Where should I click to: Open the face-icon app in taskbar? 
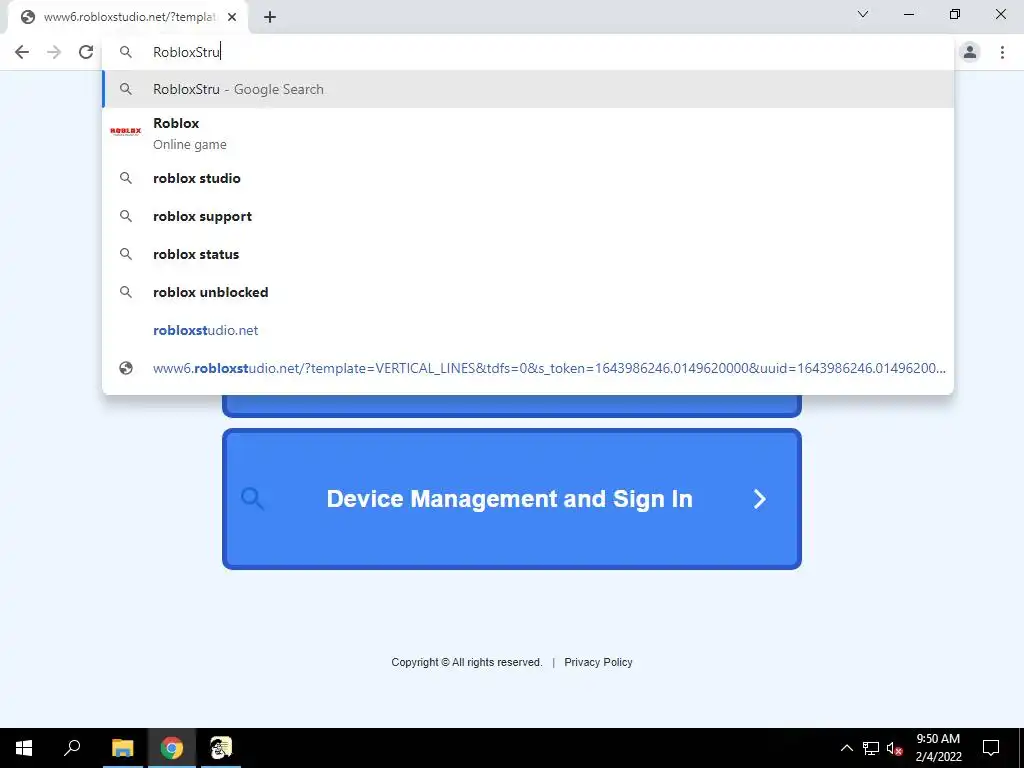221,748
